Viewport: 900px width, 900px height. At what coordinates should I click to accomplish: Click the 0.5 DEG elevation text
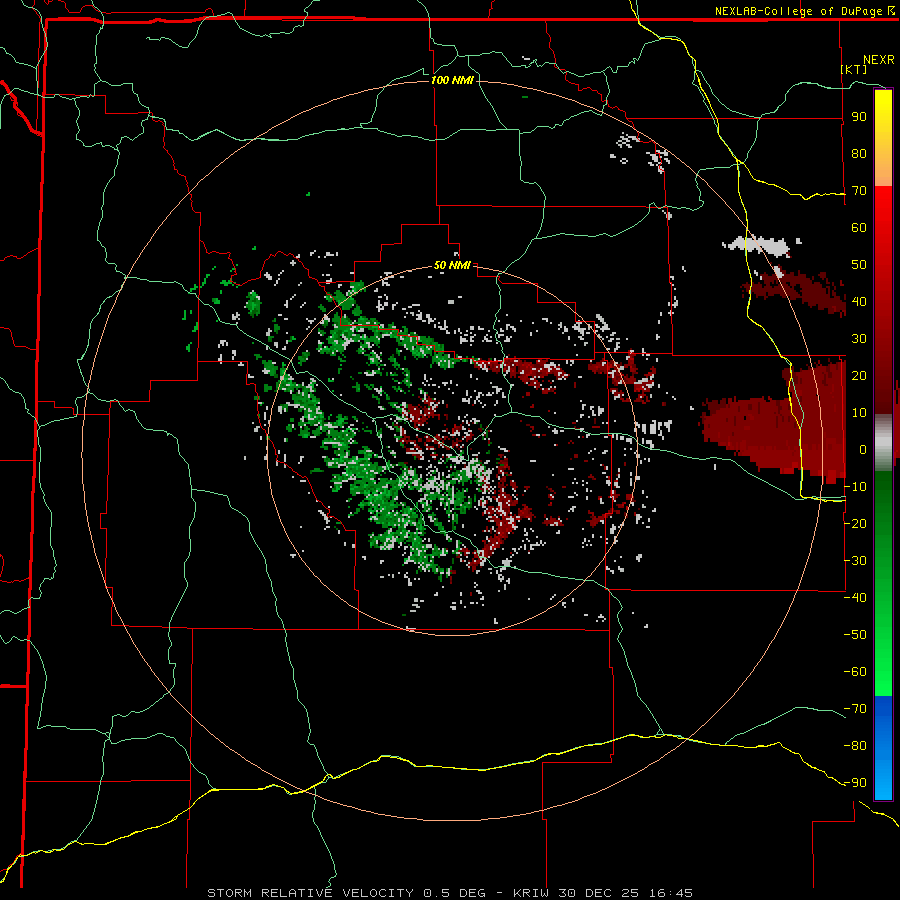(x=454, y=893)
